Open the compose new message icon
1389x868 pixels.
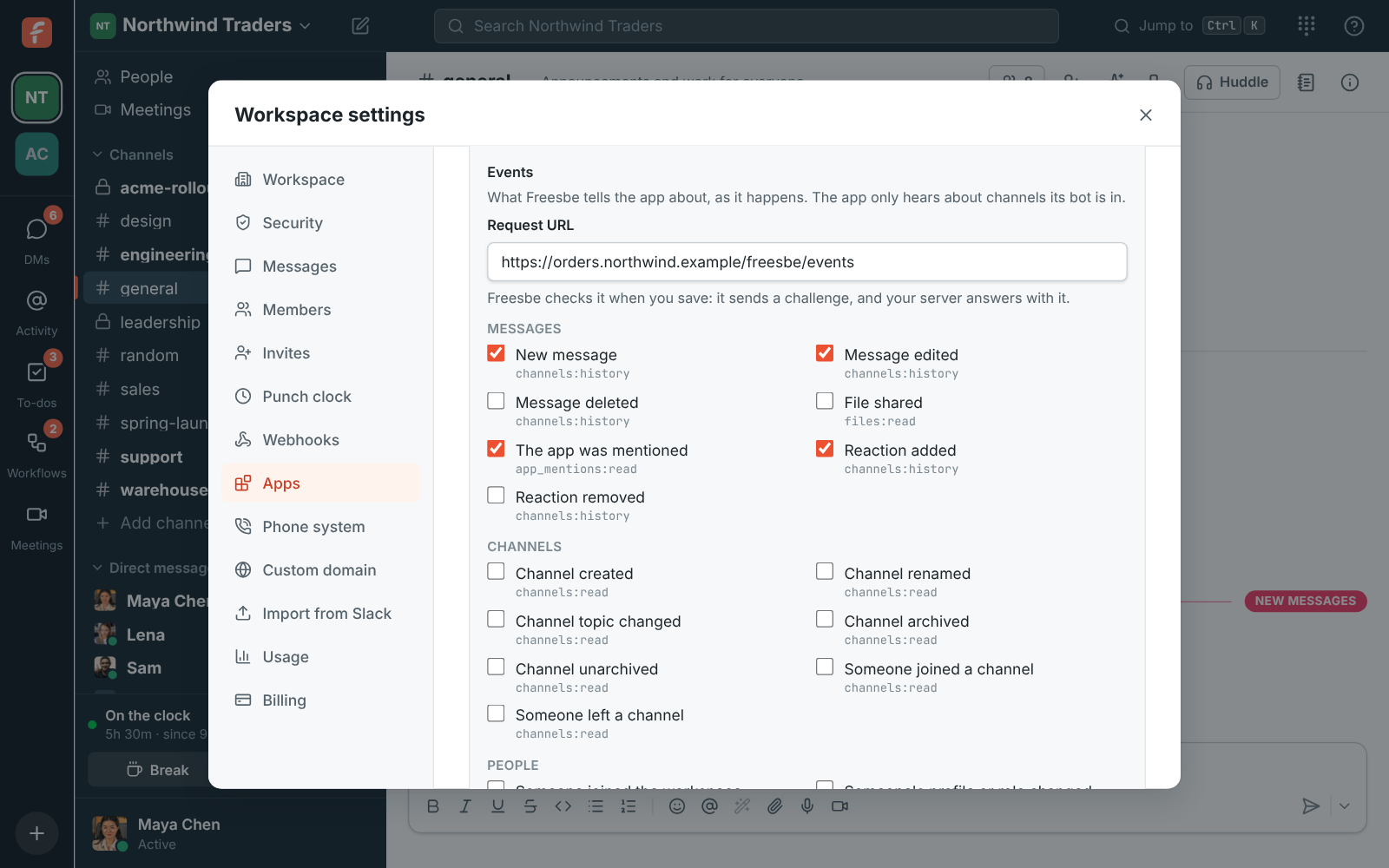click(x=360, y=26)
